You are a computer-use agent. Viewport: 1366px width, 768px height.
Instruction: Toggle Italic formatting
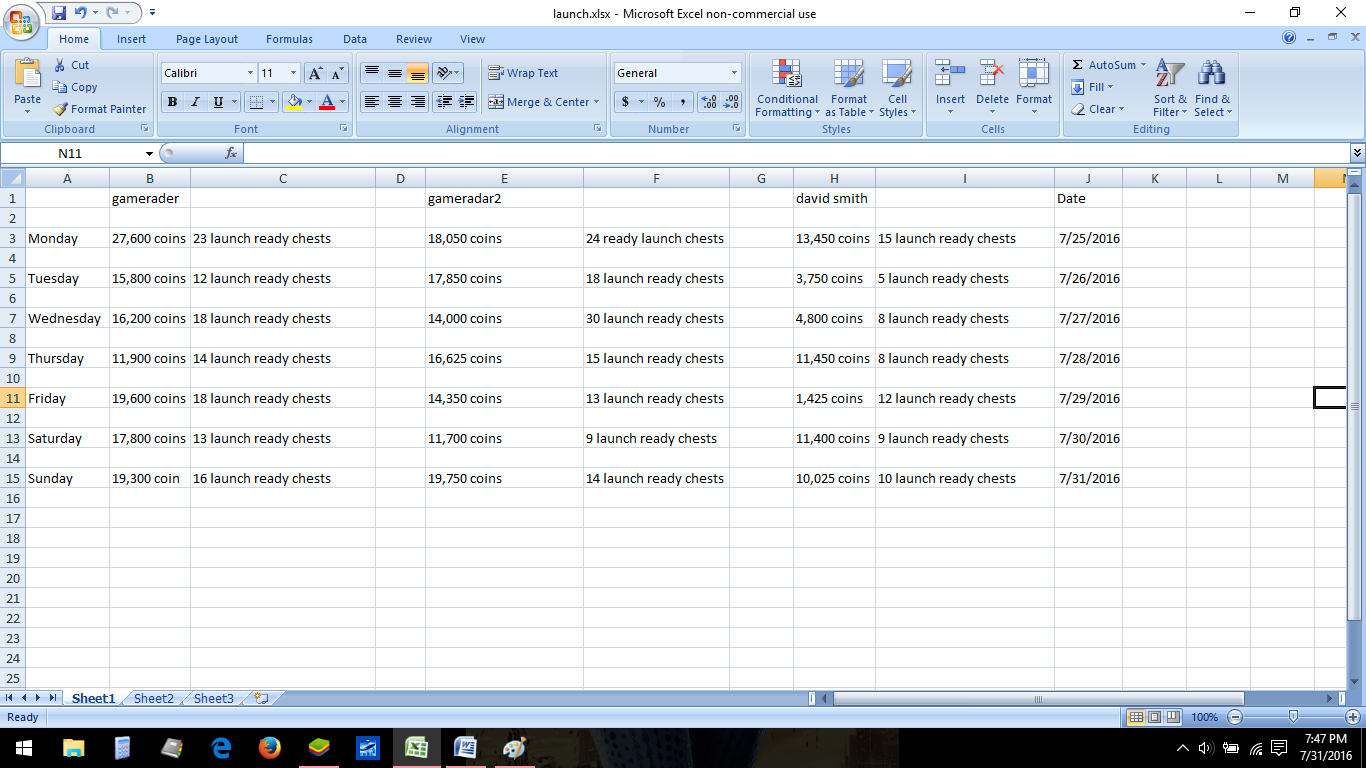[x=195, y=102]
